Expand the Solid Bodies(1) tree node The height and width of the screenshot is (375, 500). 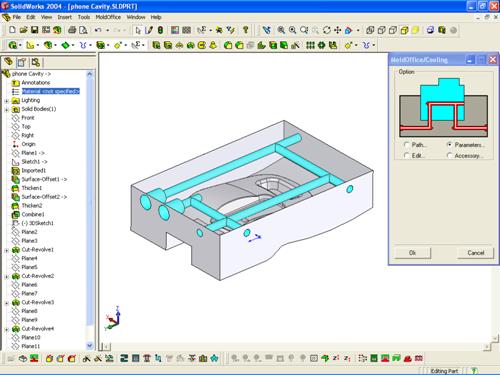6,109
